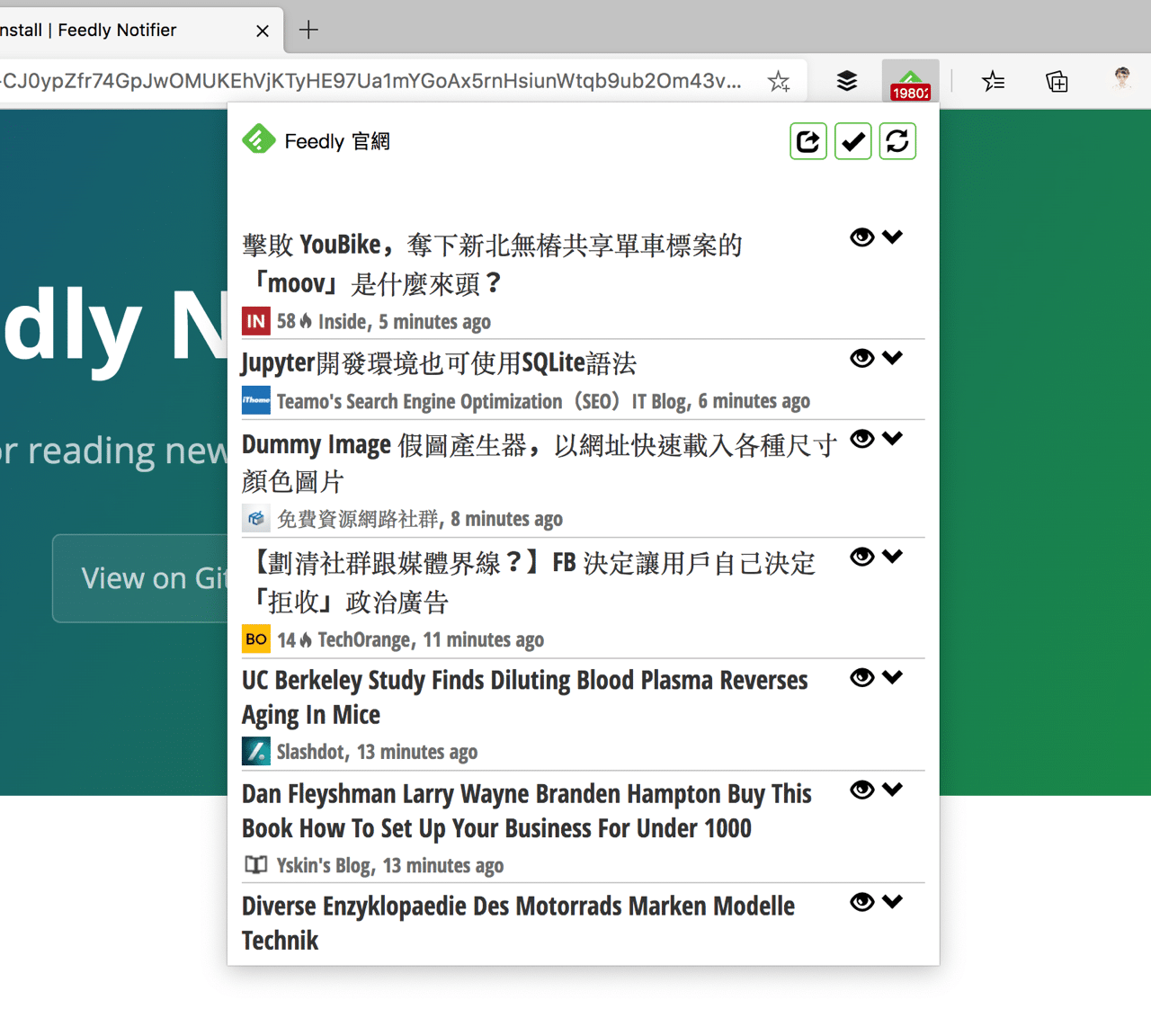This screenshot has width=1151, height=1036.
Task: Expand the FB 政治廣告 article chevron
Action: pos(892,557)
